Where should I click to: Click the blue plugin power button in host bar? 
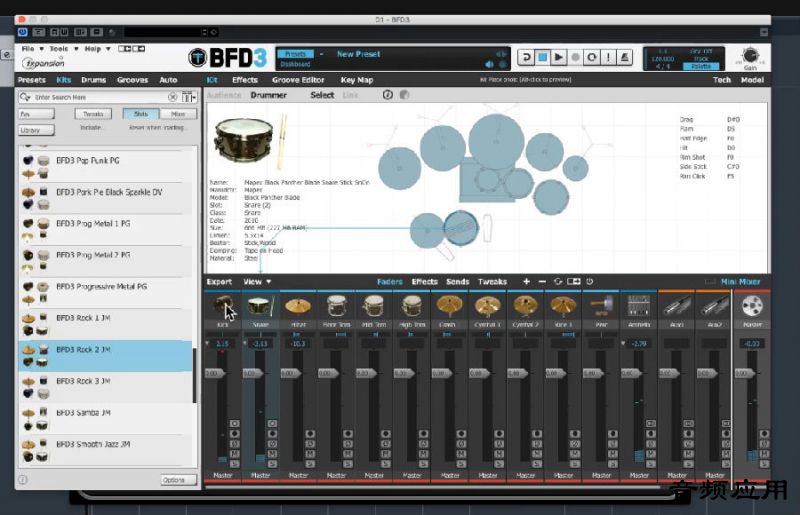coord(22,32)
